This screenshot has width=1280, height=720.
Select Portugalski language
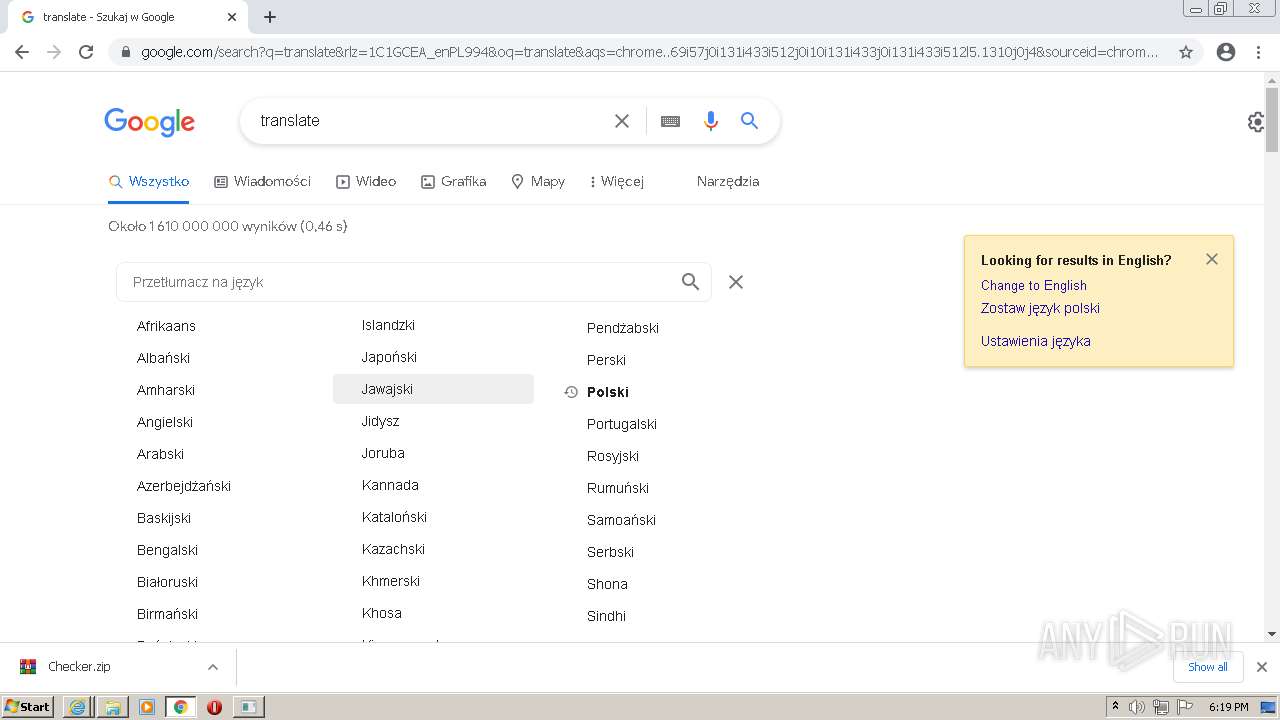[622, 424]
